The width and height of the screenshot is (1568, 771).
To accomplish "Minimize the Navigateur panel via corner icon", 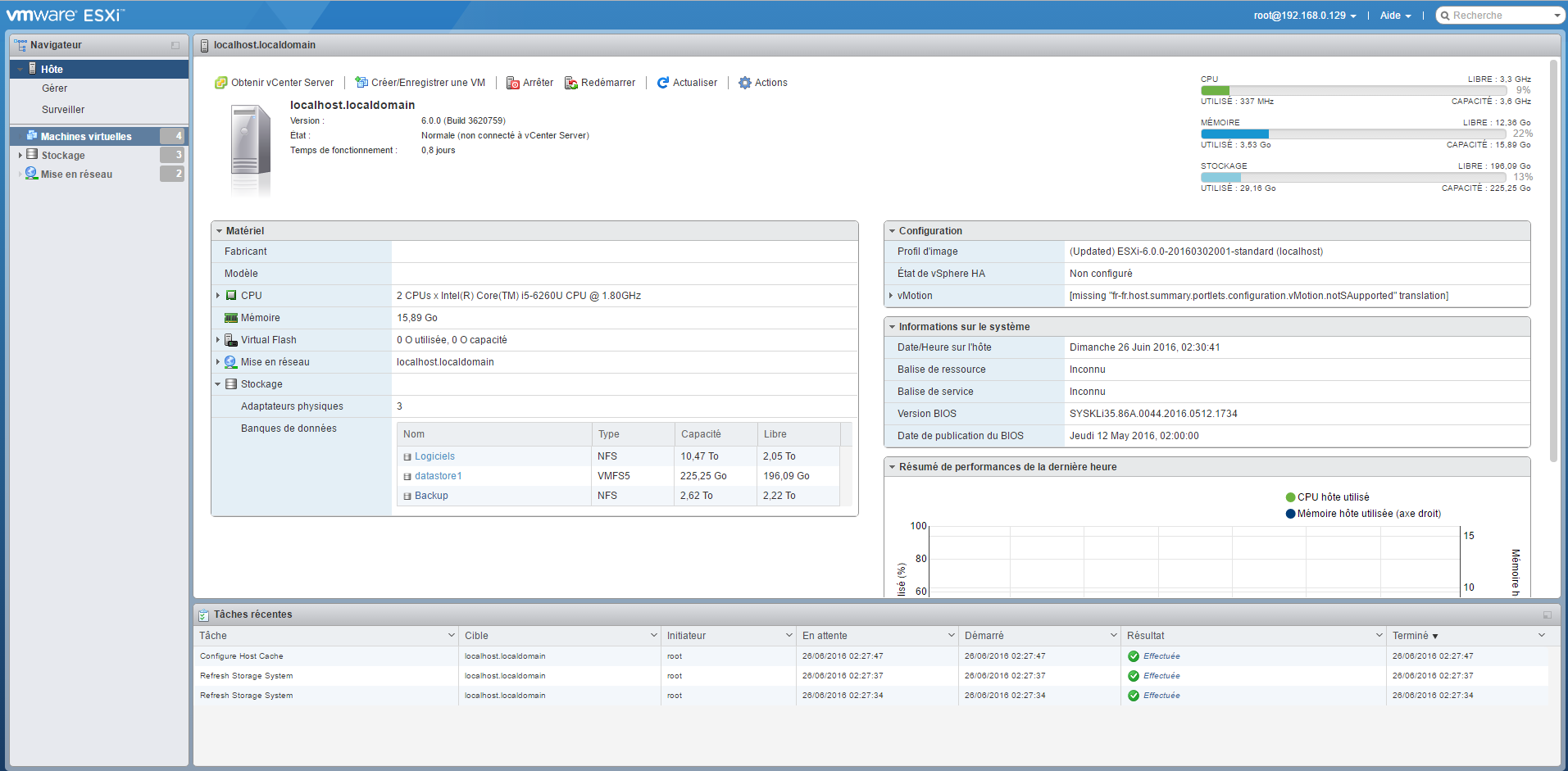I will point(175,46).
